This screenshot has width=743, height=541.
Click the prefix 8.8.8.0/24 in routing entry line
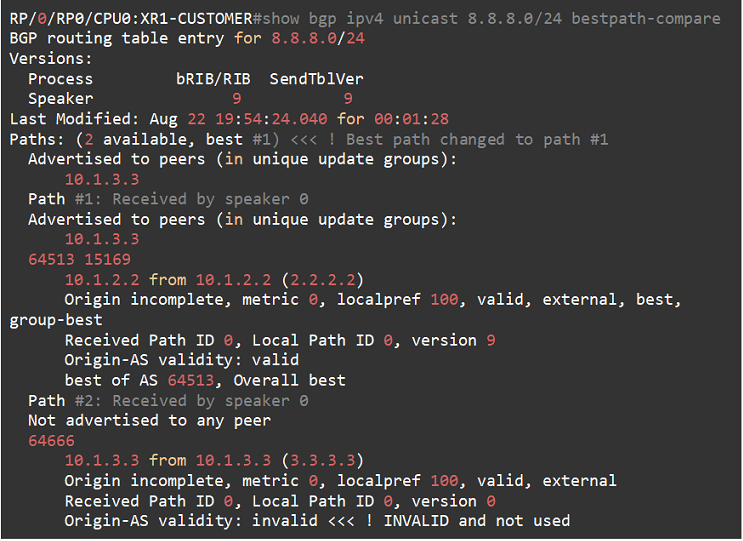(318, 38)
